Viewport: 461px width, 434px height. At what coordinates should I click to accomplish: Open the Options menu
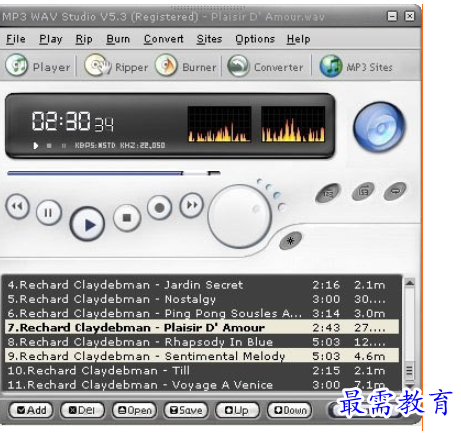[255, 39]
